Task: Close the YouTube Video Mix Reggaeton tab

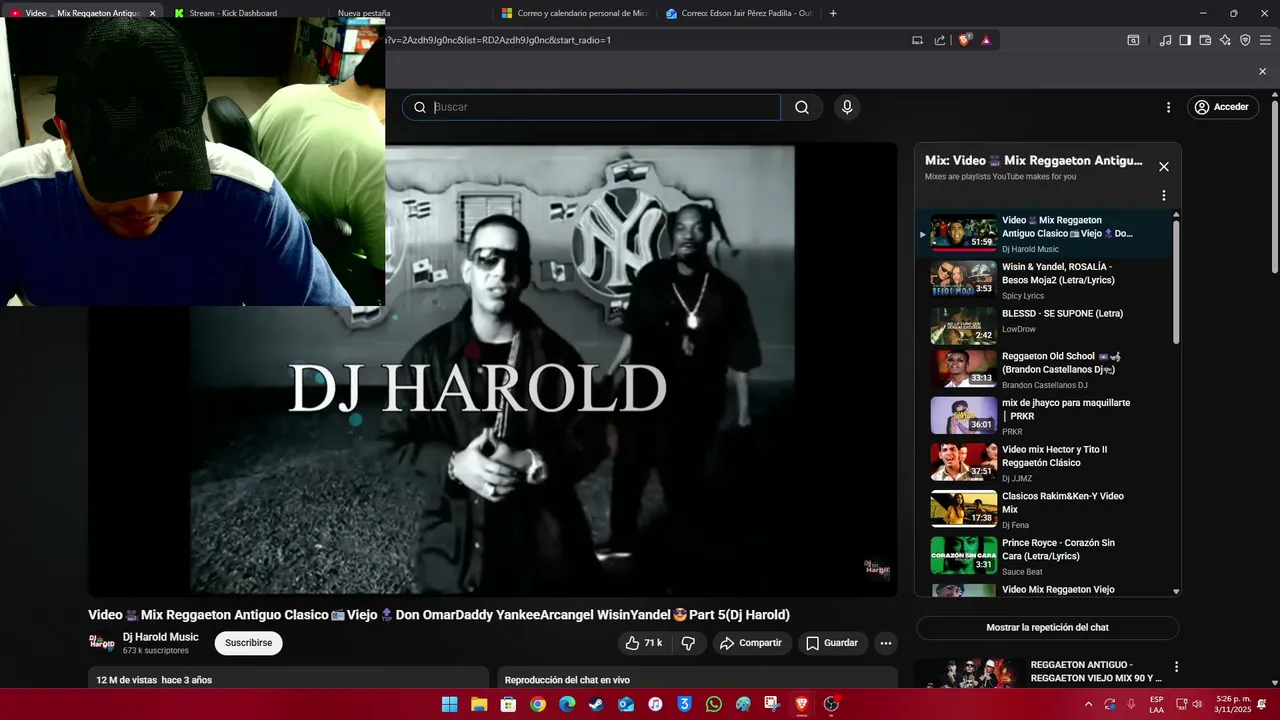Action: pyautogui.click(x=152, y=13)
